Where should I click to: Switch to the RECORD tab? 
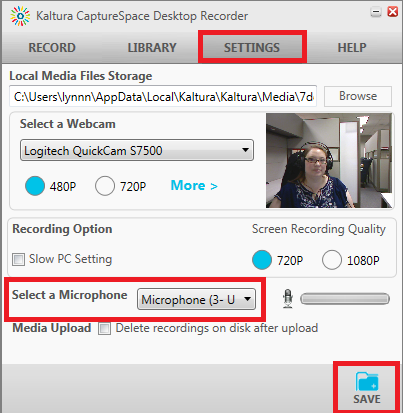click(52, 48)
